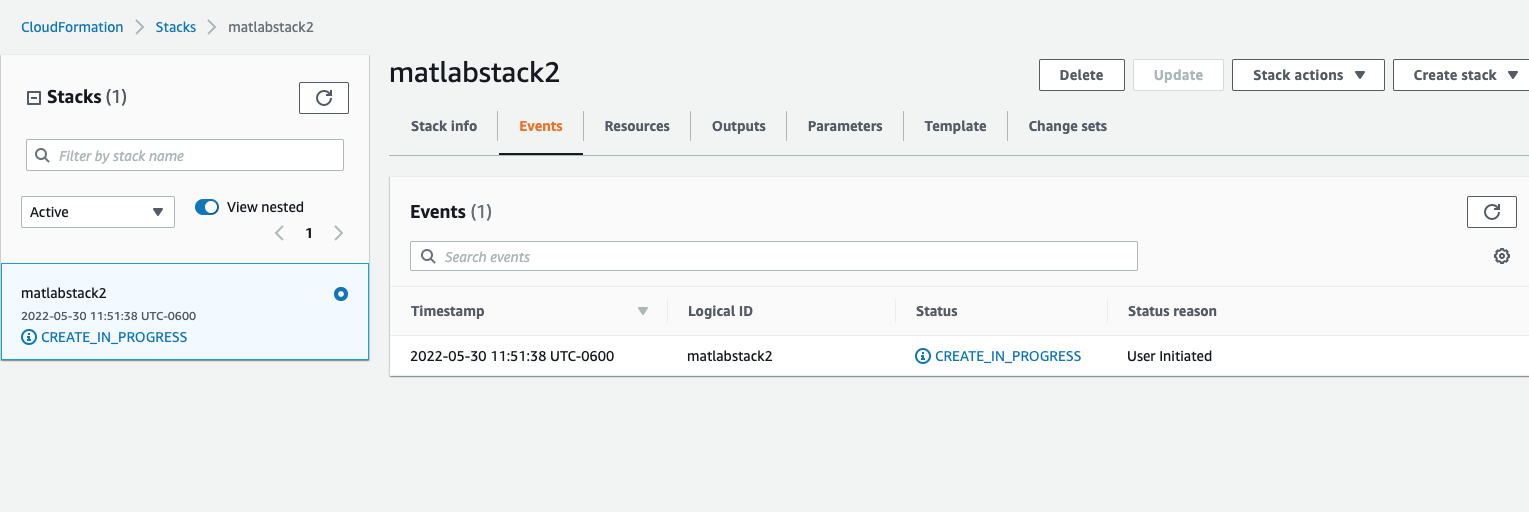Expand the Stack actions menu

(x=1307, y=75)
